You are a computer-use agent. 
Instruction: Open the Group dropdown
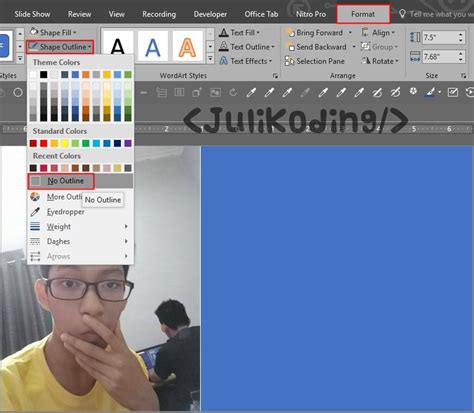tap(380, 47)
